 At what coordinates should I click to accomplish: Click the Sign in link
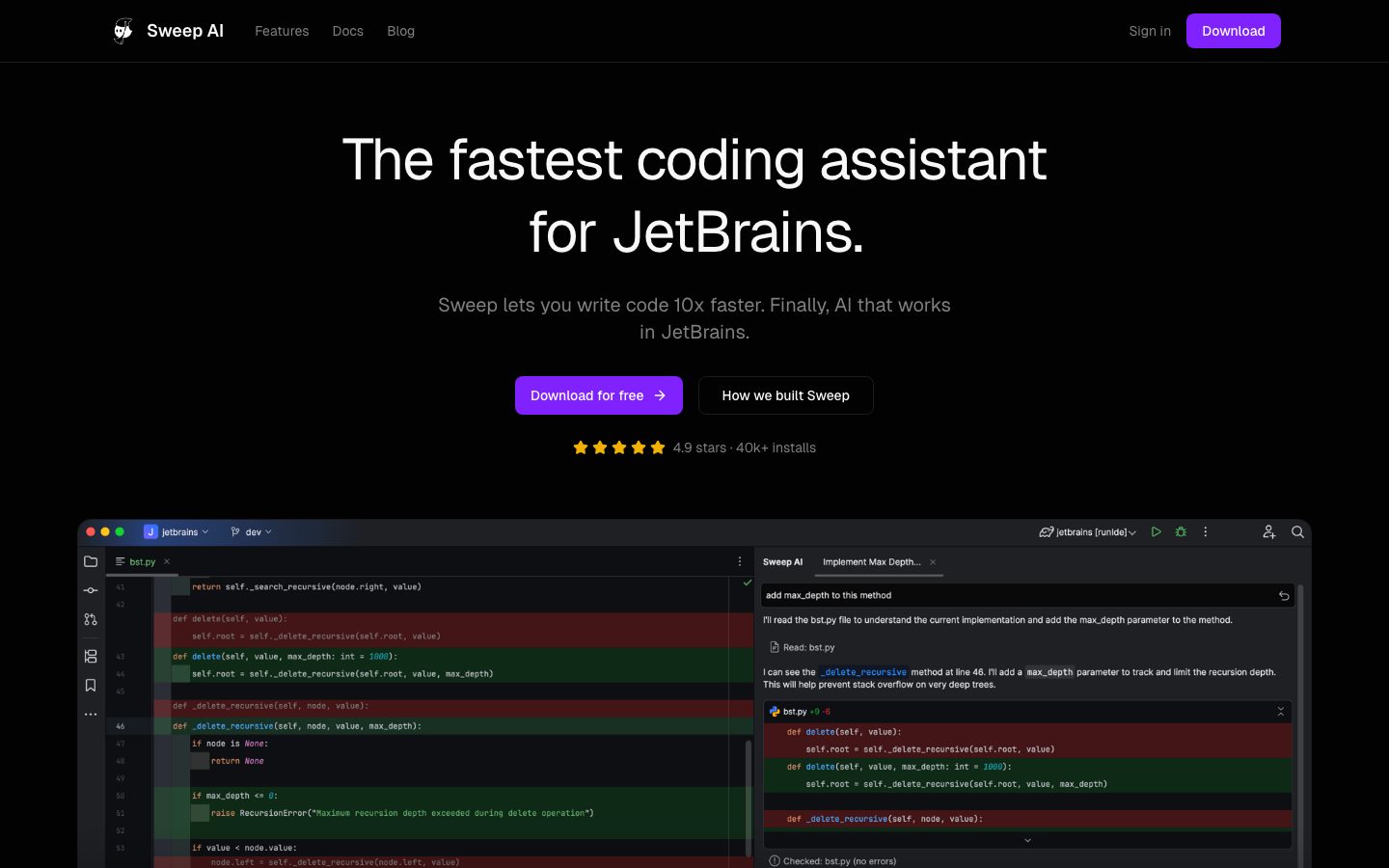(1150, 31)
